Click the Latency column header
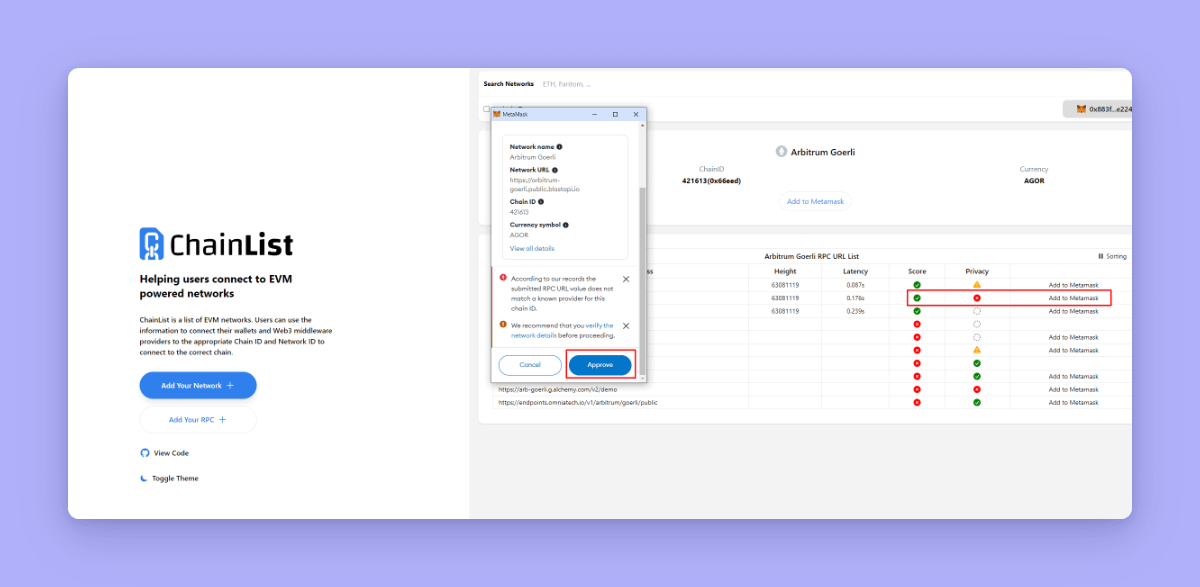The width and height of the screenshot is (1200, 587). (x=855, y=271)
